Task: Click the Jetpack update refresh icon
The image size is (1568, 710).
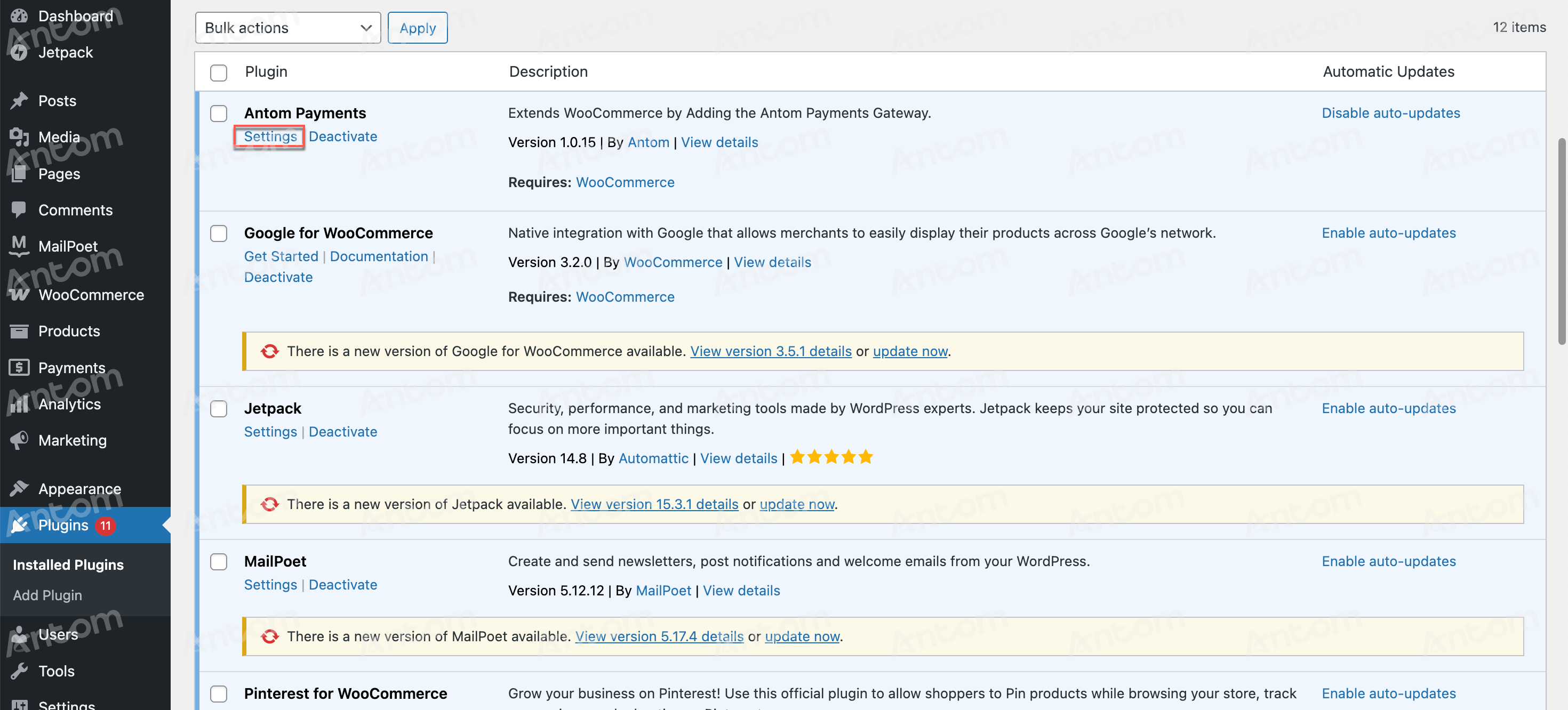Action: coord(270,504)
